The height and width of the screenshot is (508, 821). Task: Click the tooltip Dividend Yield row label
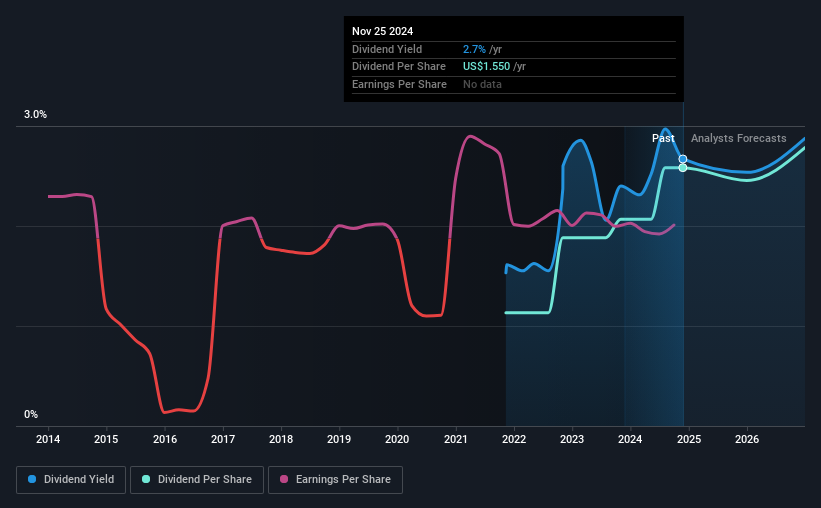pos(387,49)
